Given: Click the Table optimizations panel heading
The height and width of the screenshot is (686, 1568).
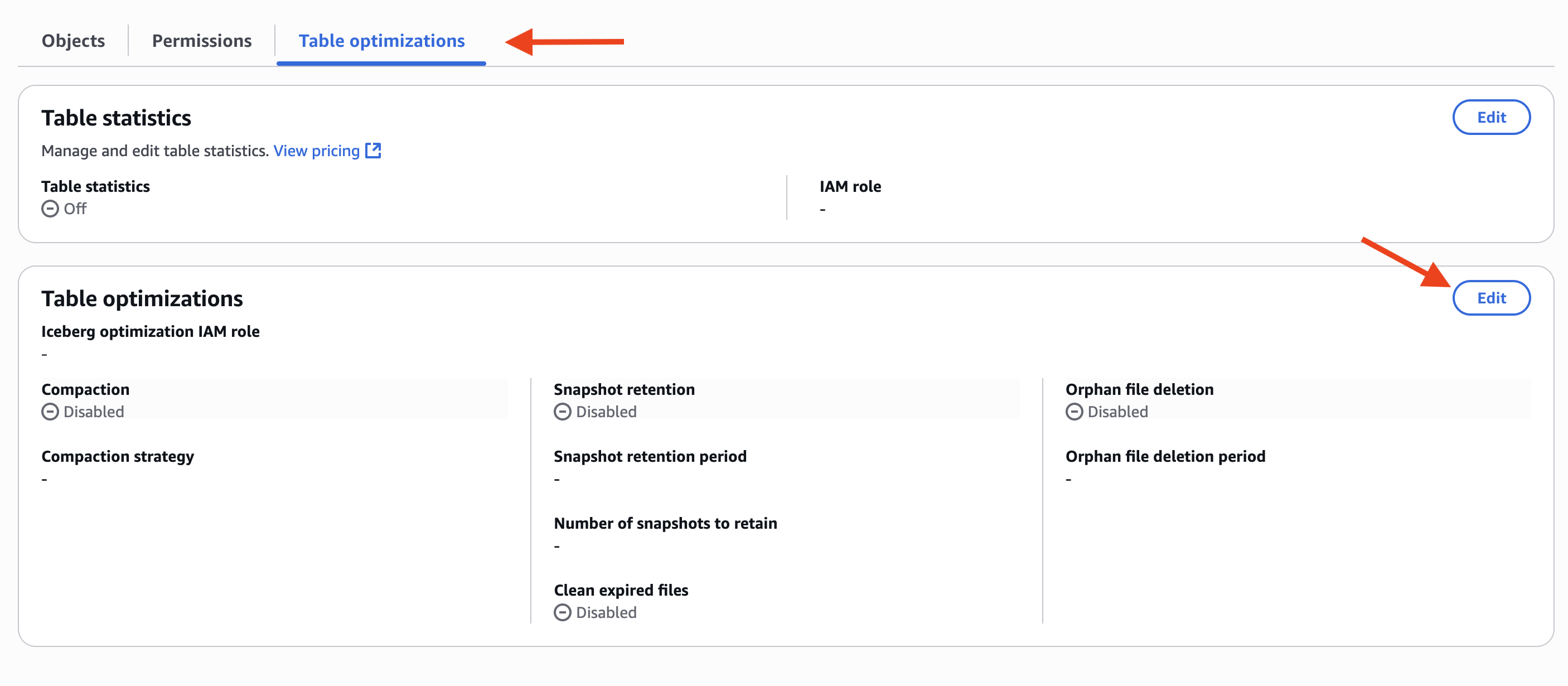Looking at the screenshot, I should tap(142, 299).
